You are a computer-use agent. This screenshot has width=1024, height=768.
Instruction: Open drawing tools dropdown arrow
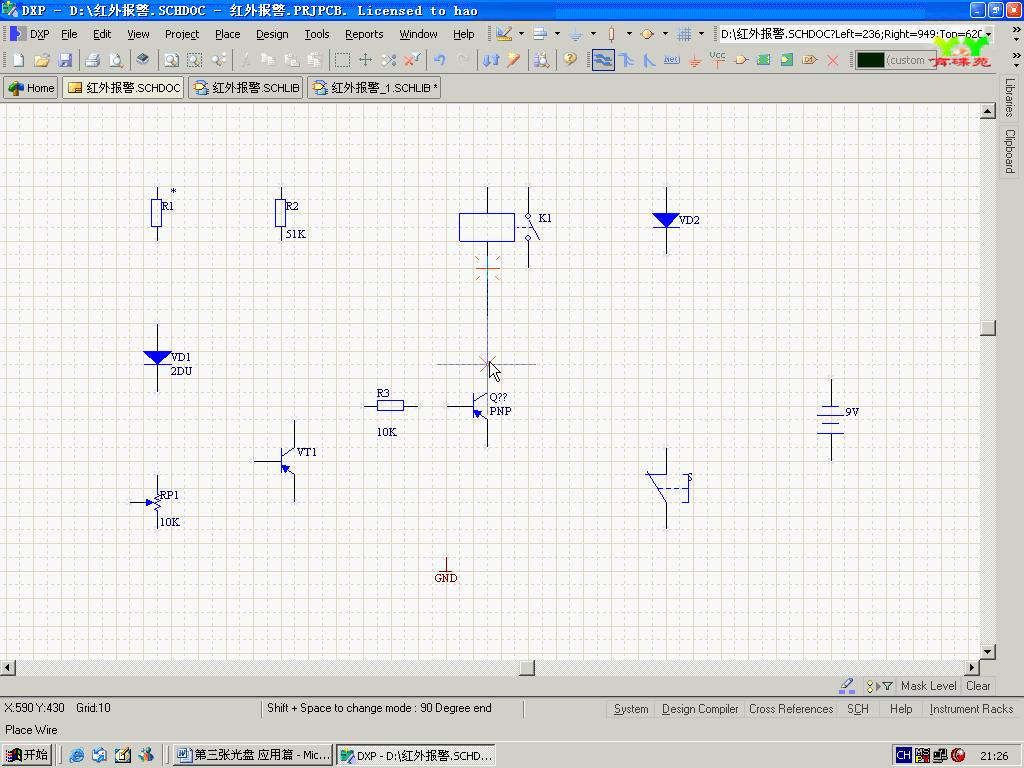521,34
